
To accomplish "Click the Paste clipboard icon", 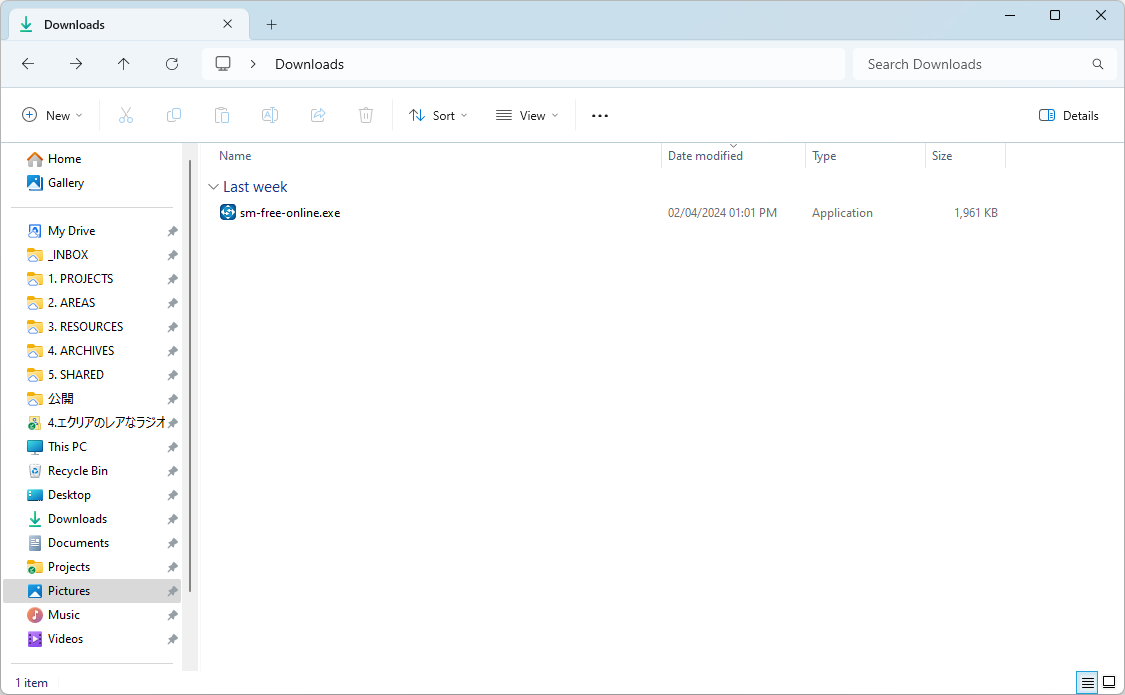I will point(222,116).
